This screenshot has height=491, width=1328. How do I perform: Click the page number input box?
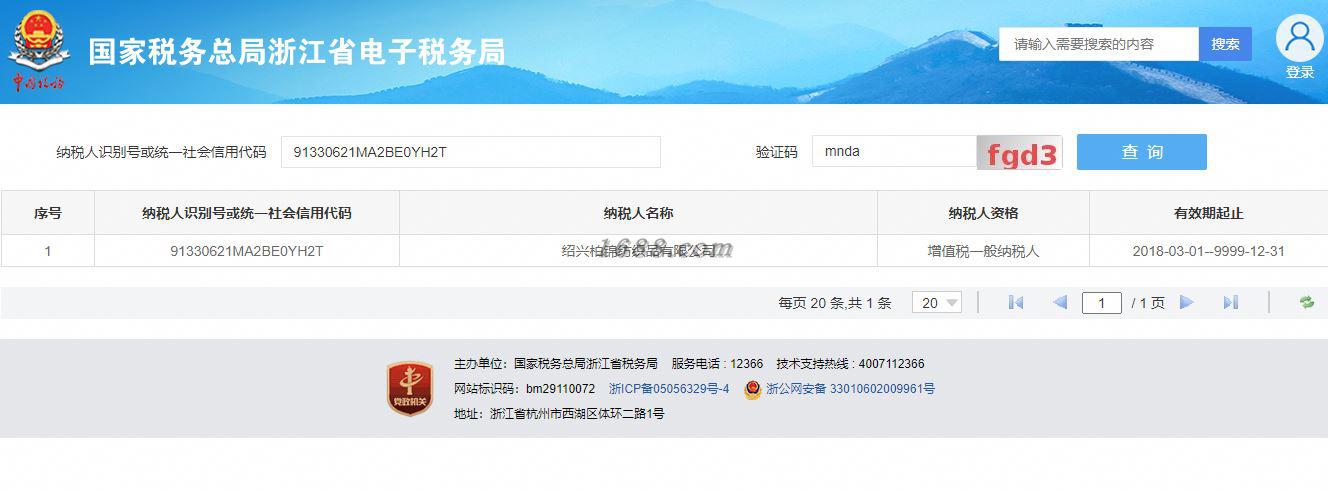click(x=1102, y=302)
